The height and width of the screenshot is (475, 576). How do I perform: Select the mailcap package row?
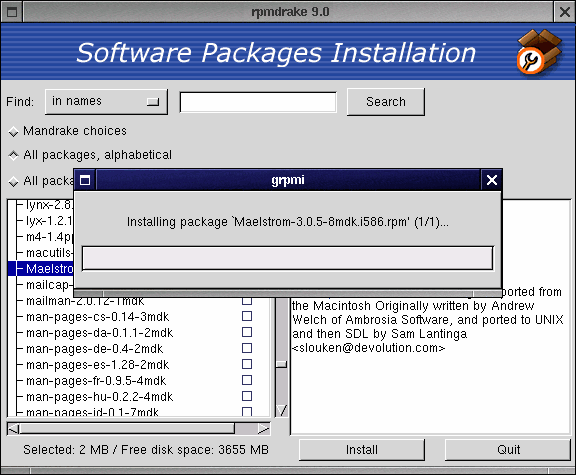pos(49,285)
